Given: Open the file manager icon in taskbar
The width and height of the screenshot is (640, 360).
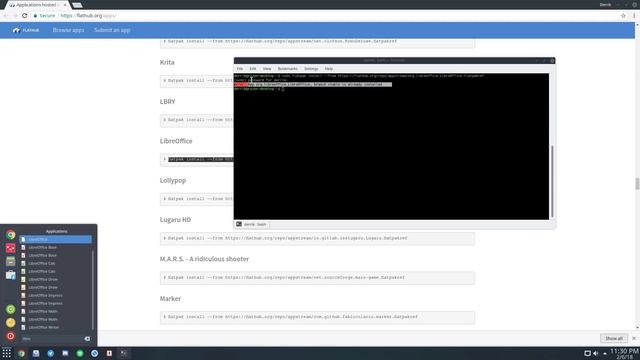Looking at the screenshot, I should (65, 353).
